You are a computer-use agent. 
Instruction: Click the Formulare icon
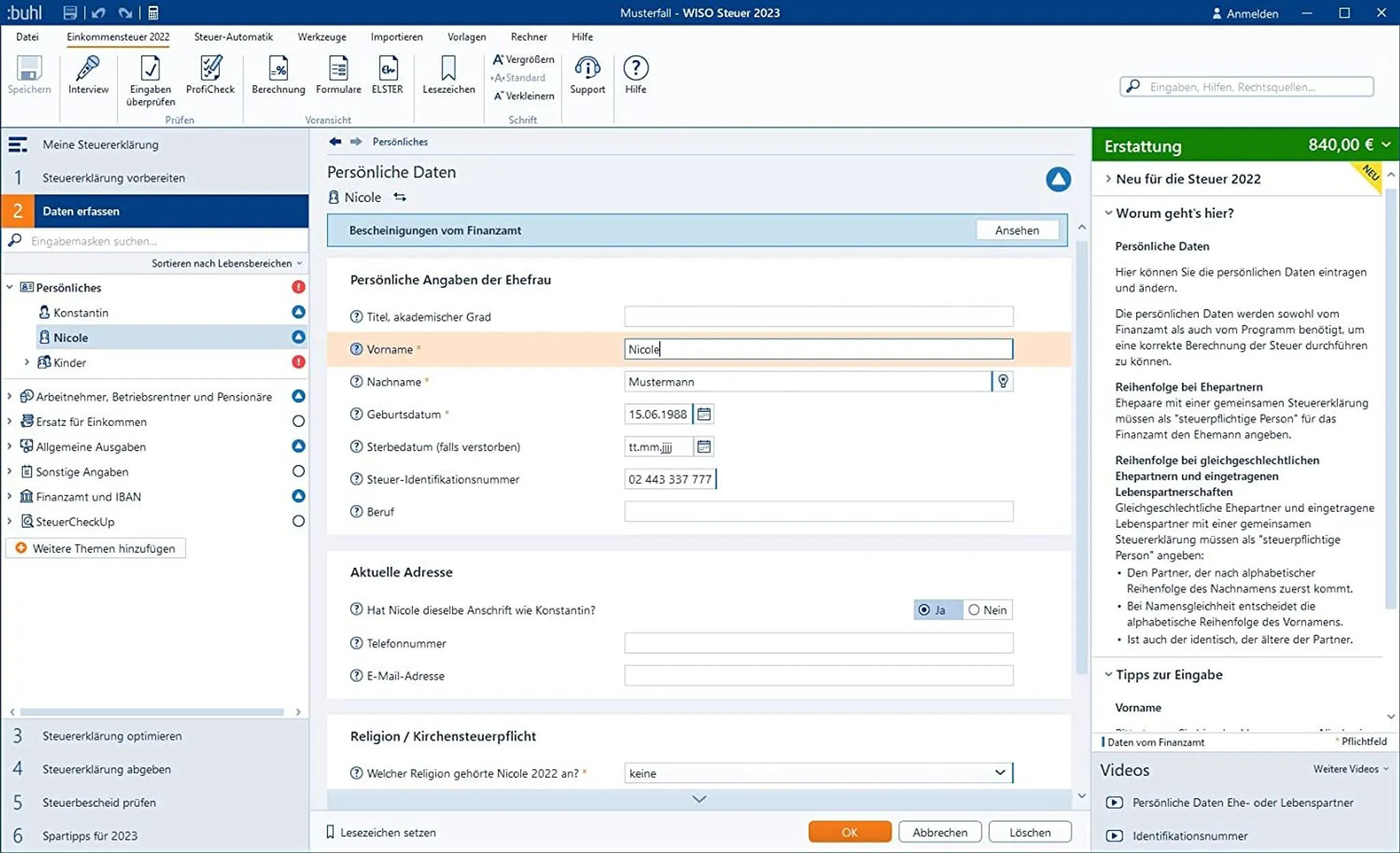338,69
